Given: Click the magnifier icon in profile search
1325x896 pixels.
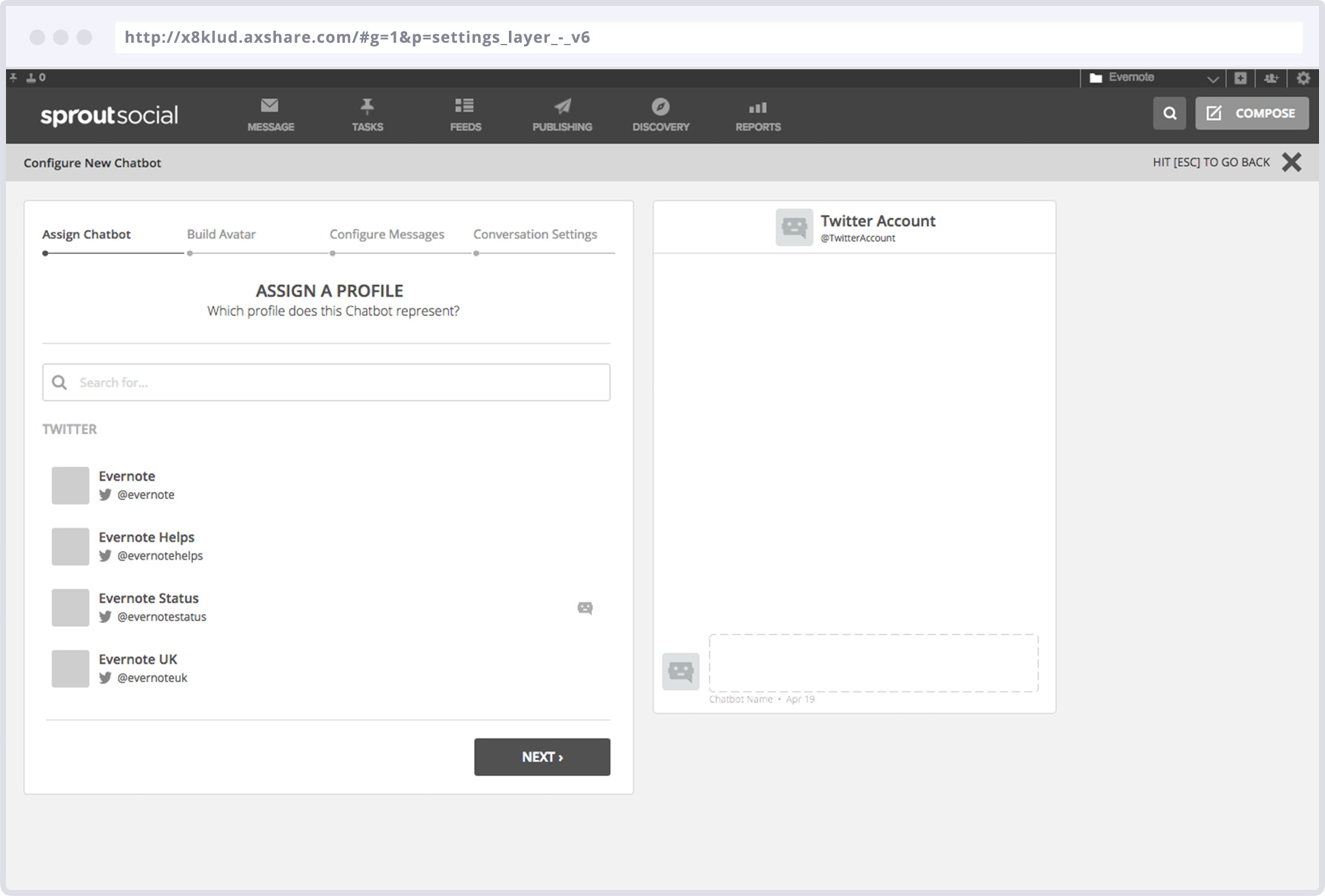Looking at the screenshot, I should coord(59,382).
